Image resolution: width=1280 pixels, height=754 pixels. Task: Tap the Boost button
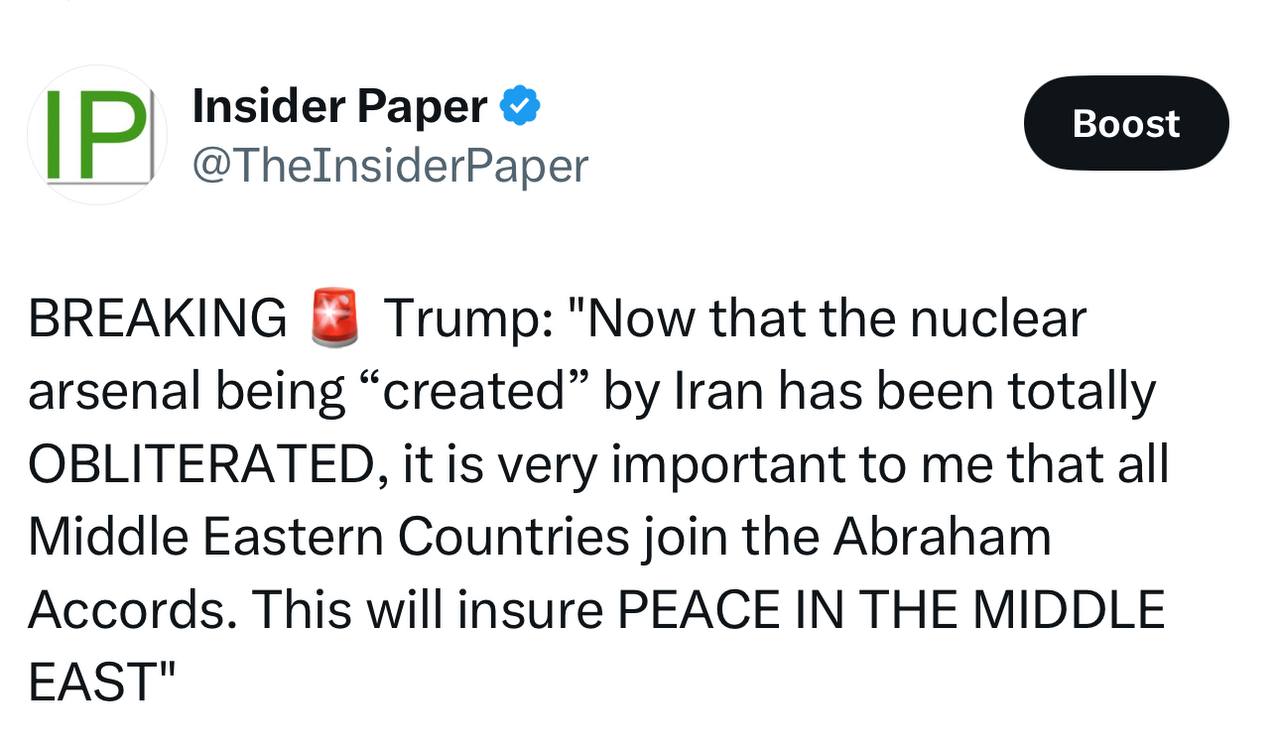1126,123
